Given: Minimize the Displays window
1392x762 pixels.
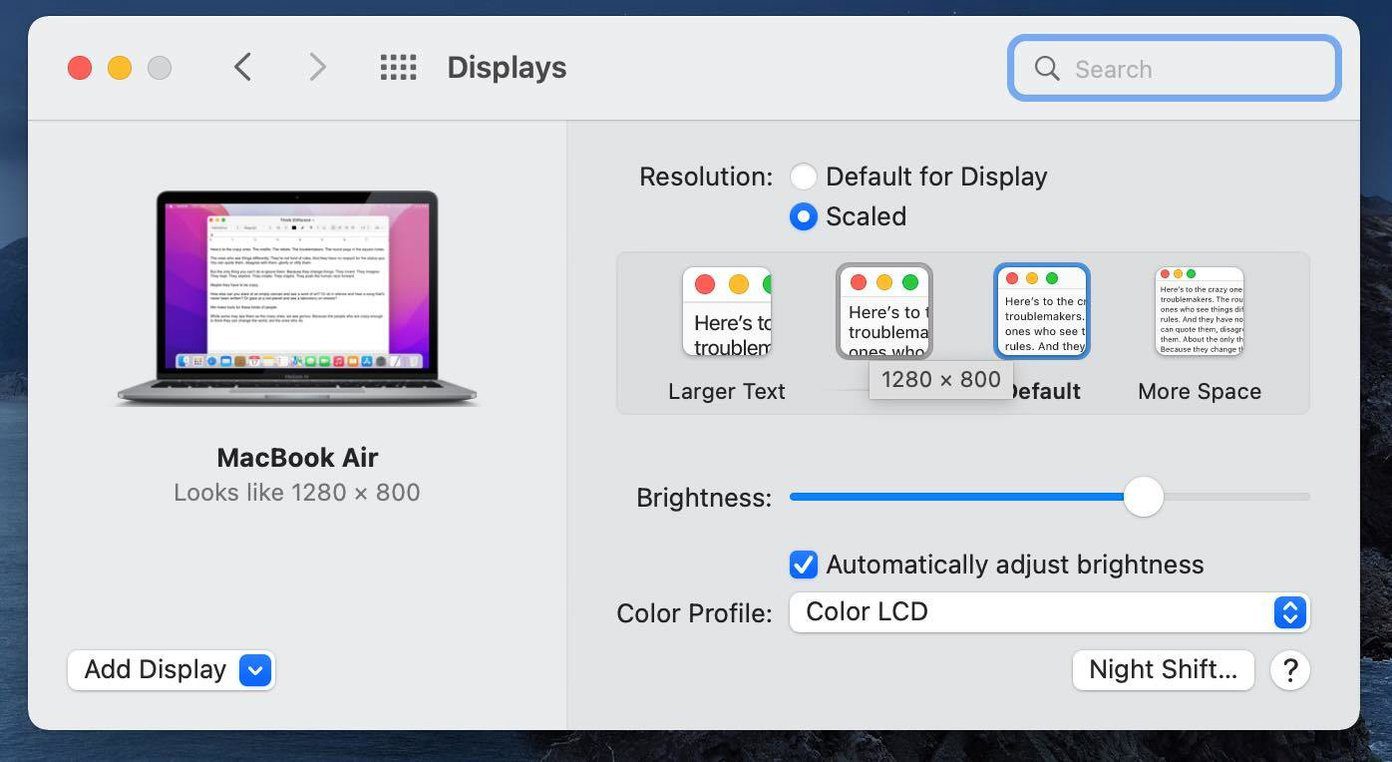Looking at the screenshot, I should coord(120,68).
